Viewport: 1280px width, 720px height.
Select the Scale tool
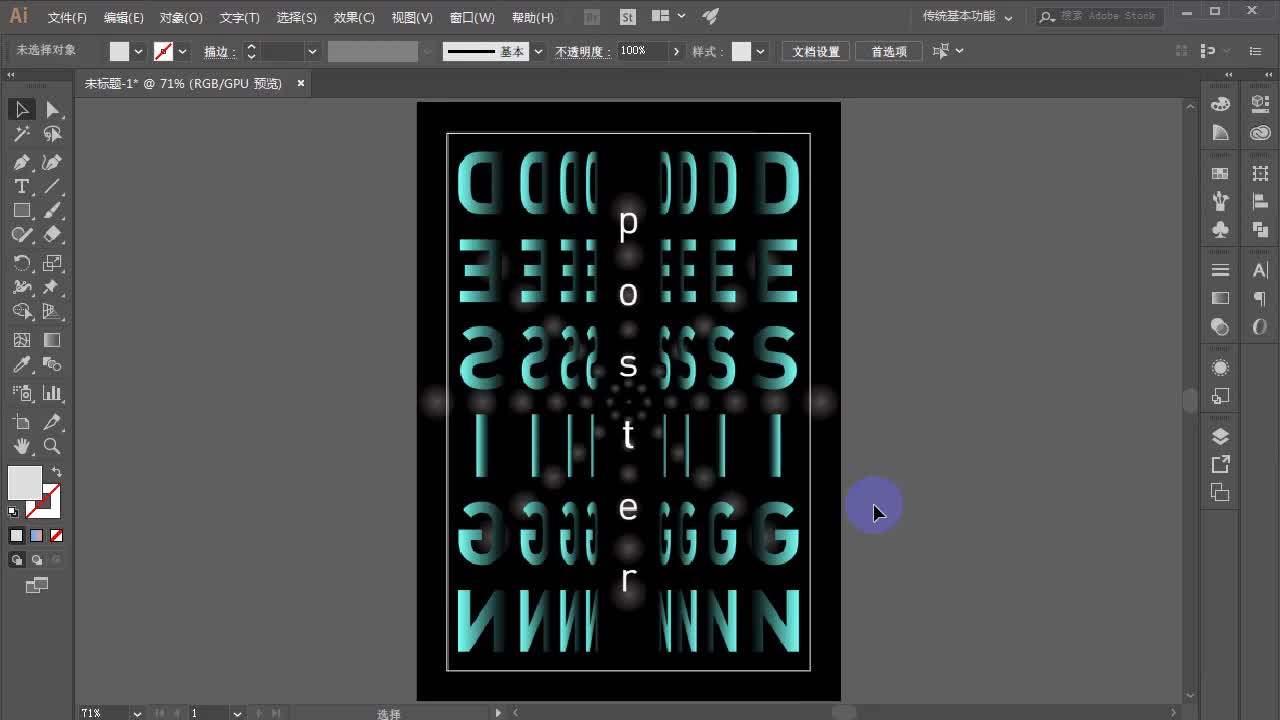pyautogui.click(x=52, y=263)
